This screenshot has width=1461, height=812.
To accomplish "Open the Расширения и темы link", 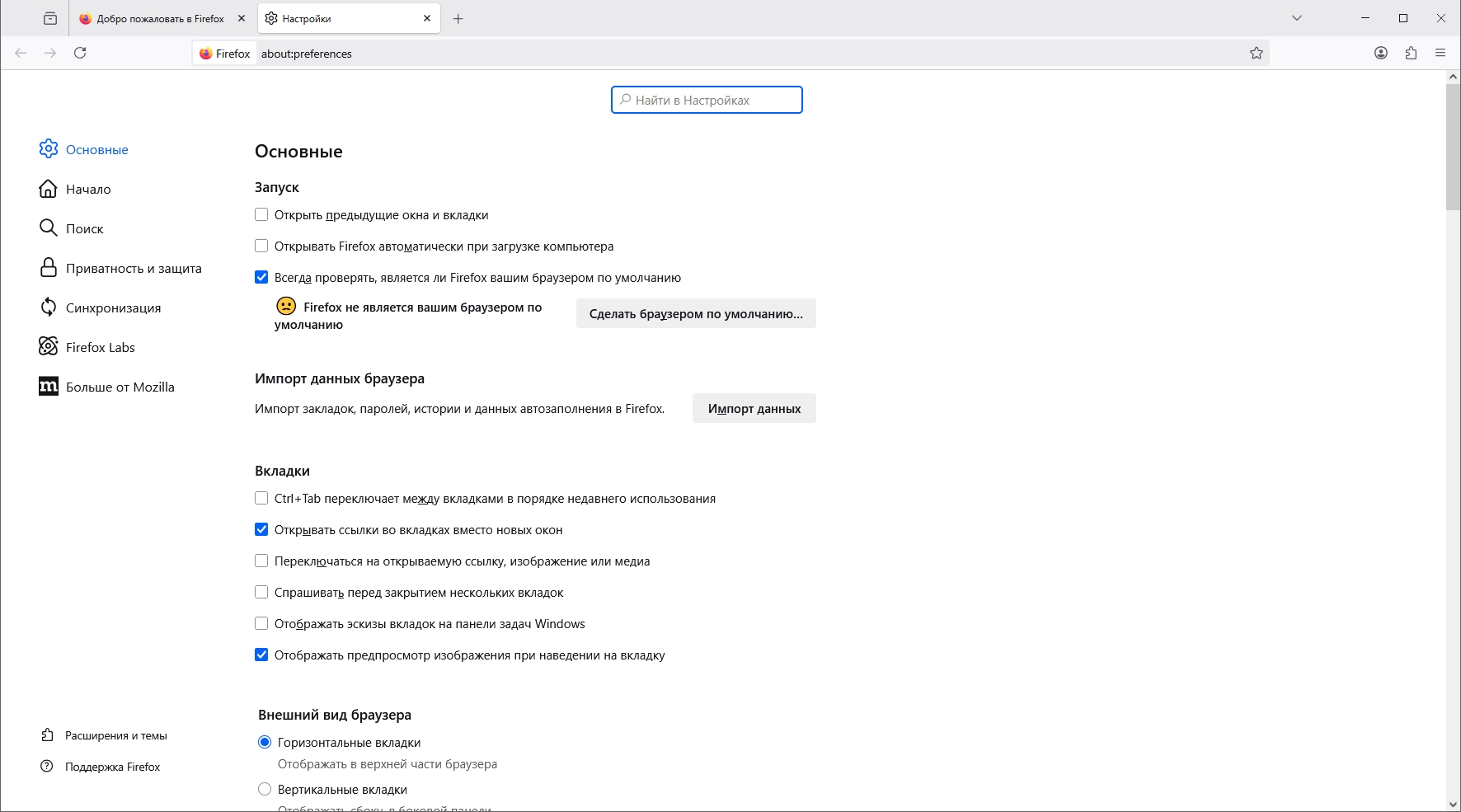I will 116,735.
